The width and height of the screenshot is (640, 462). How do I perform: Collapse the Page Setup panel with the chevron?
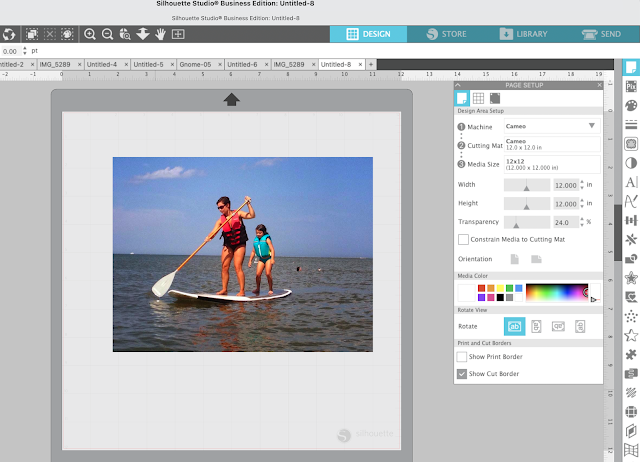tap(458, 85)
